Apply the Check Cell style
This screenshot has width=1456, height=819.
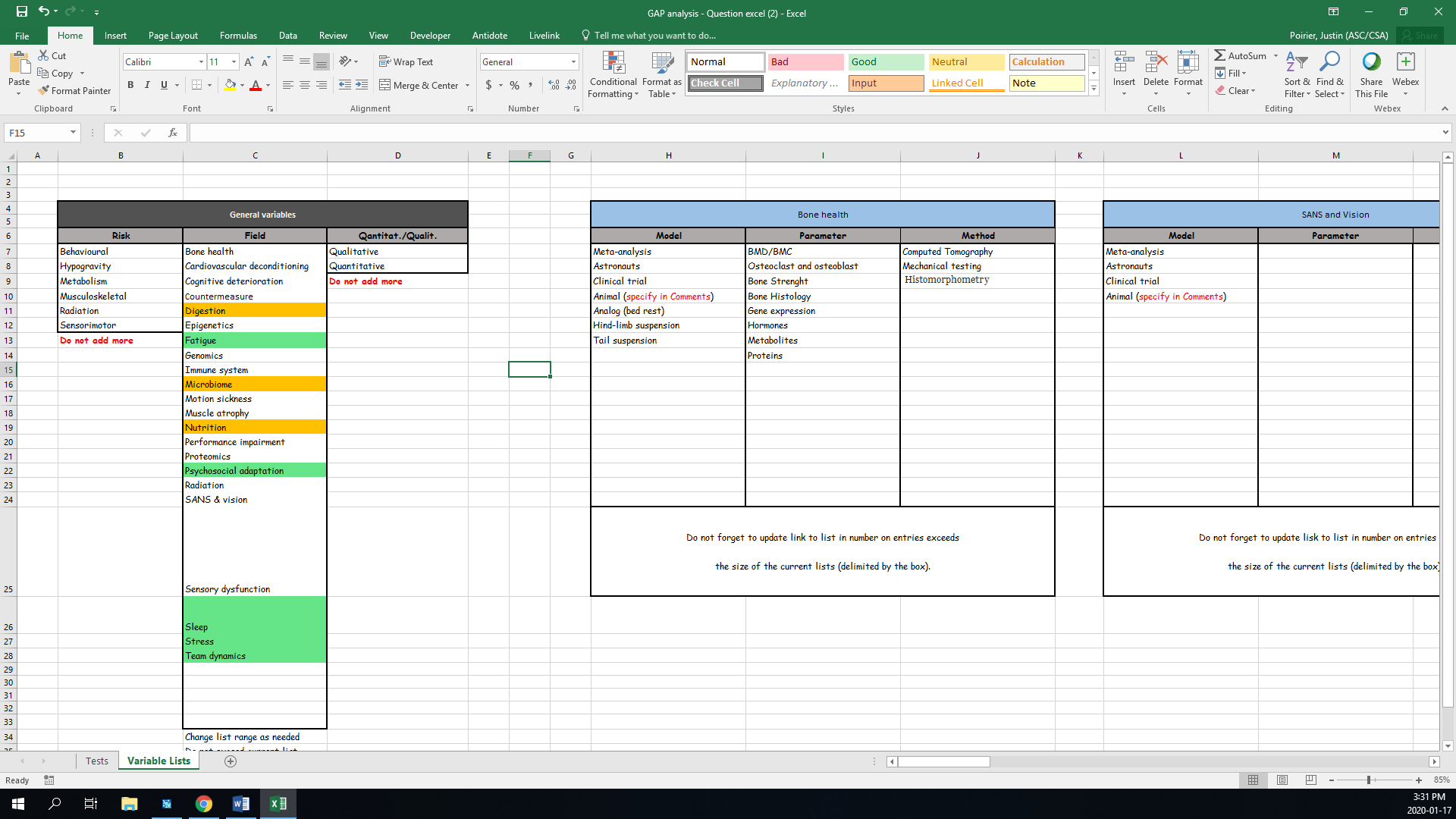pos(726,83)
